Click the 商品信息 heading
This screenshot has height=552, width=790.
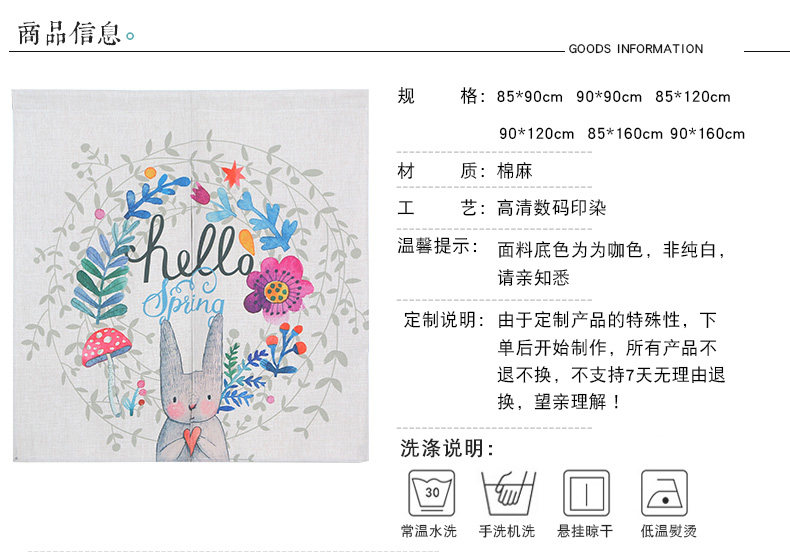pos(70,34)
